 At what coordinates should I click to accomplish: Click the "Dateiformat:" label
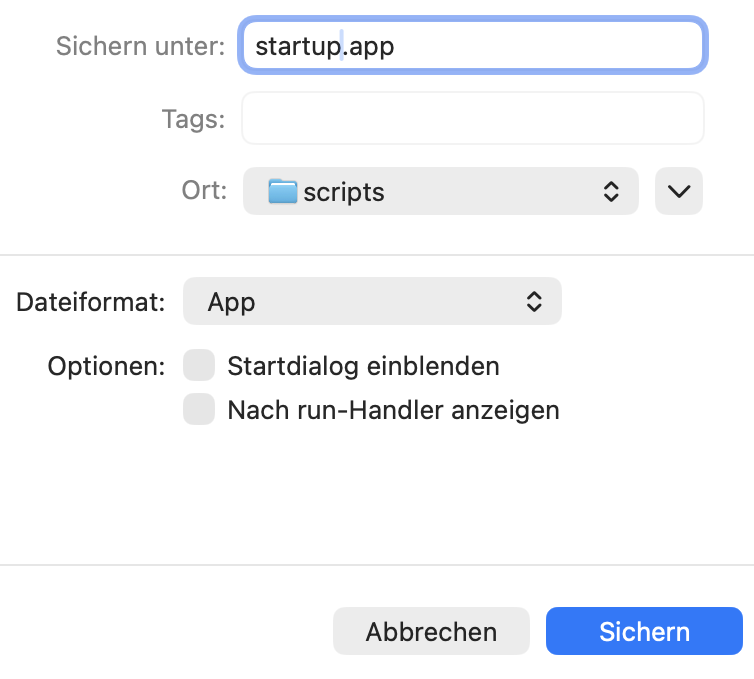pos(91,302)
